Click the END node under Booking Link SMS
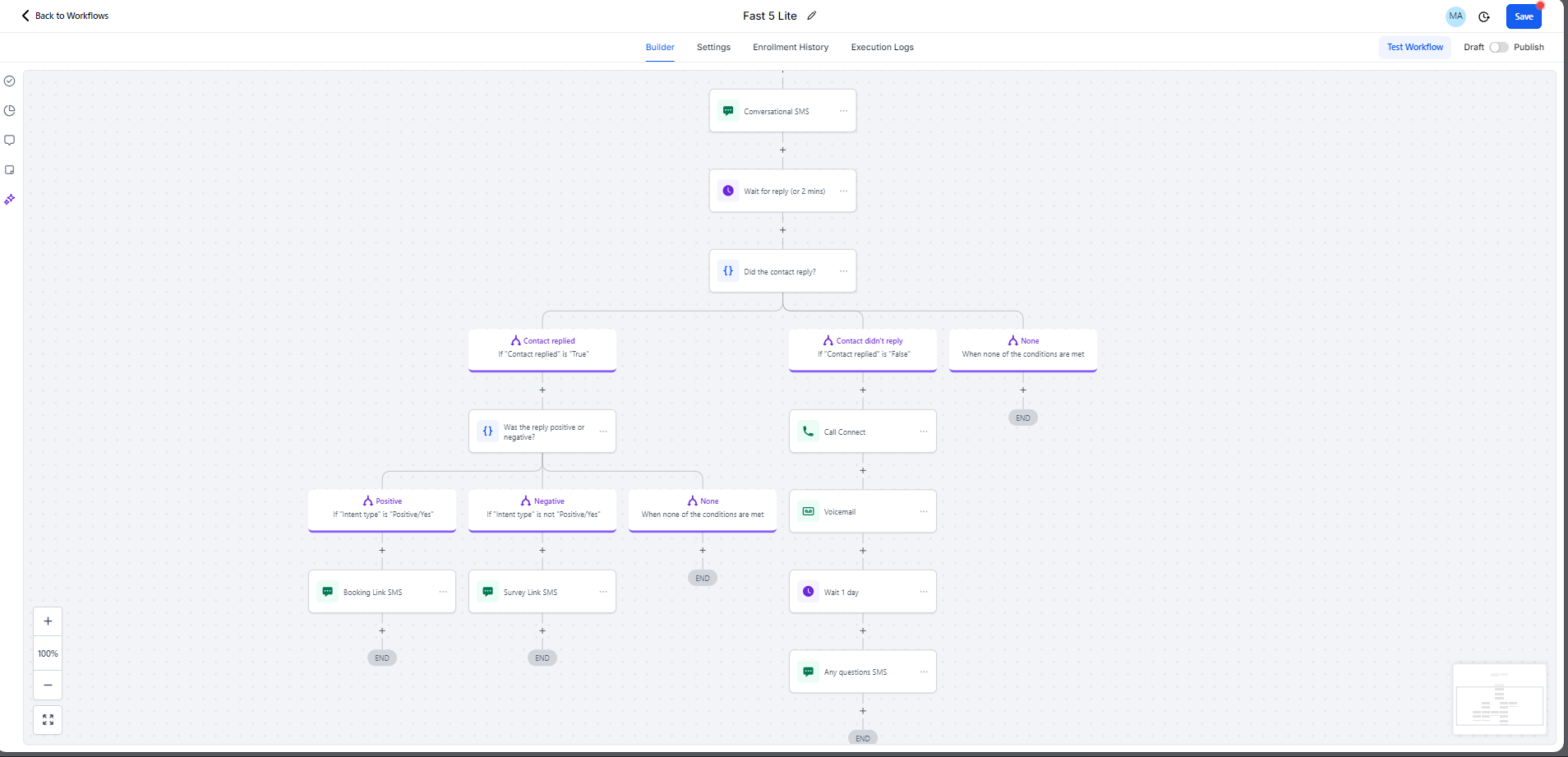The image size is (1568, 757). [382, 658]
